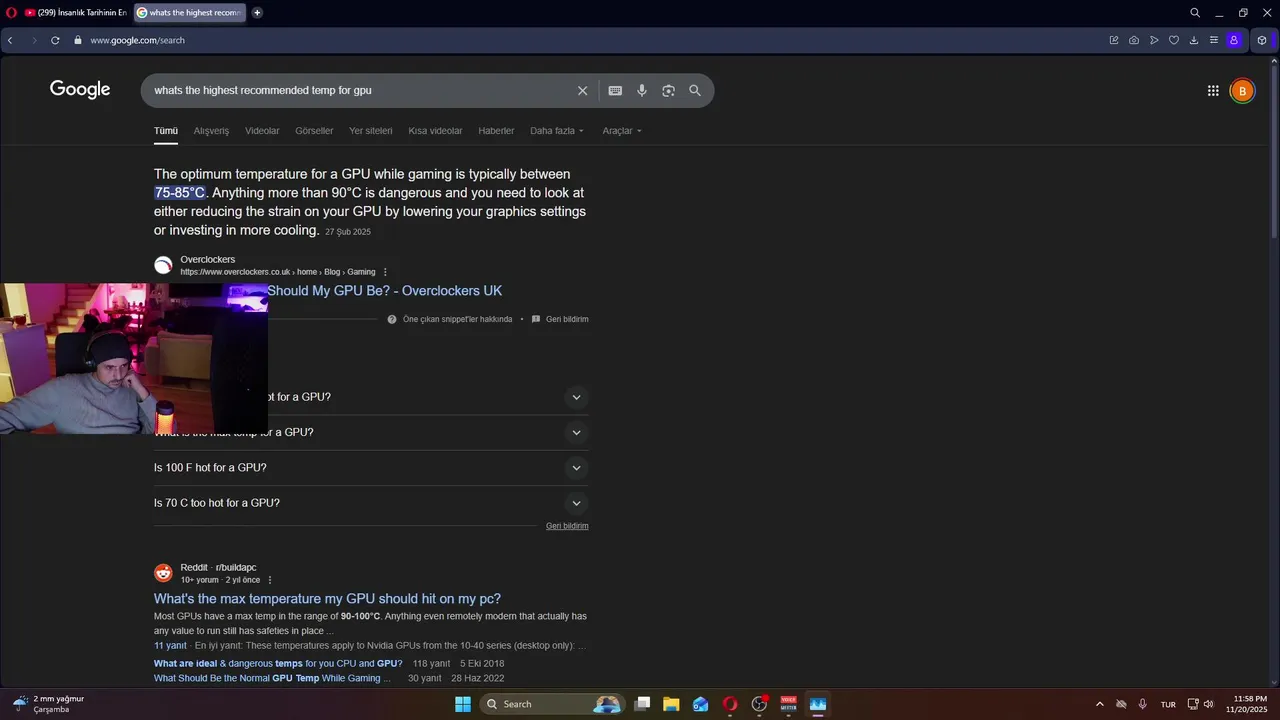Expand first People-also-ask question chevron
This screenshot has width=1280, height=720.
coord(576,397)
